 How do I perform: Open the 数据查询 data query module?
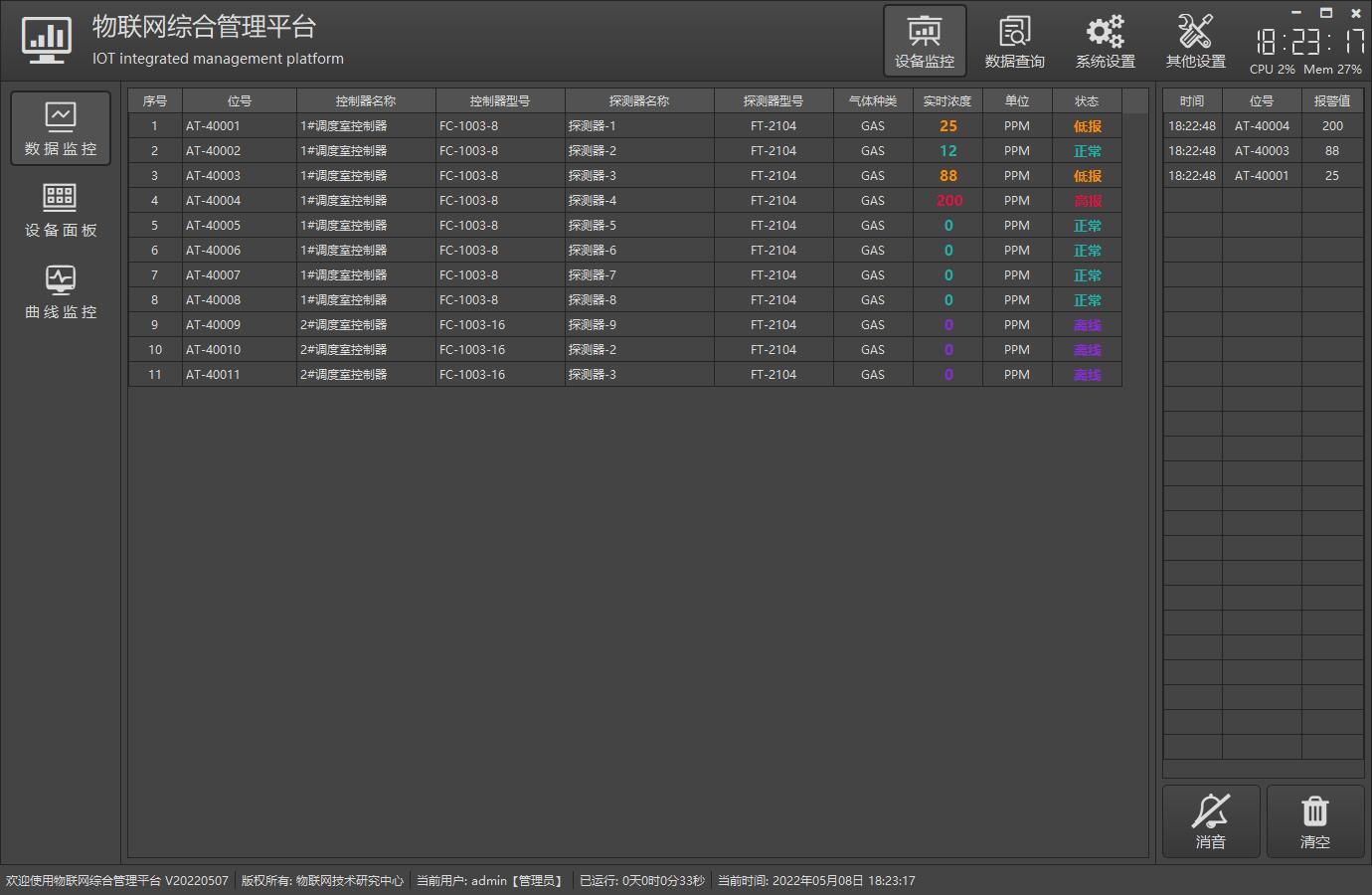(x=1014, y=41)
